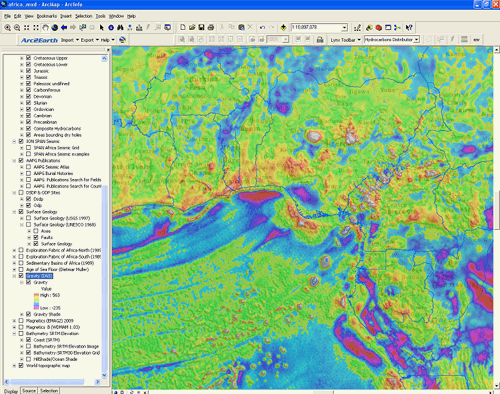
Task: Open the Bookmarks menu
Action: pyautogui.click(x=47, y=16)
